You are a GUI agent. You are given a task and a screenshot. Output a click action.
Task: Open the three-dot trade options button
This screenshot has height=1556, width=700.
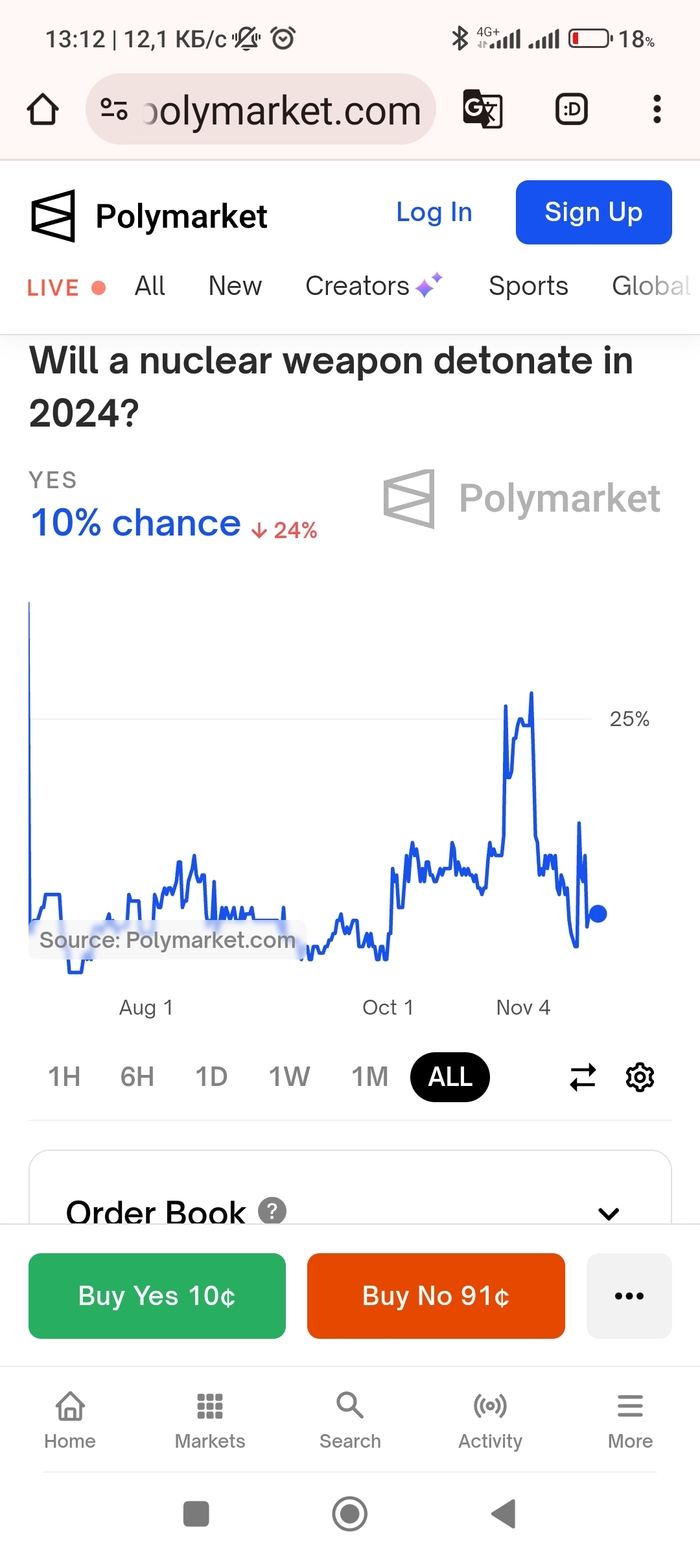(629, 1296)
